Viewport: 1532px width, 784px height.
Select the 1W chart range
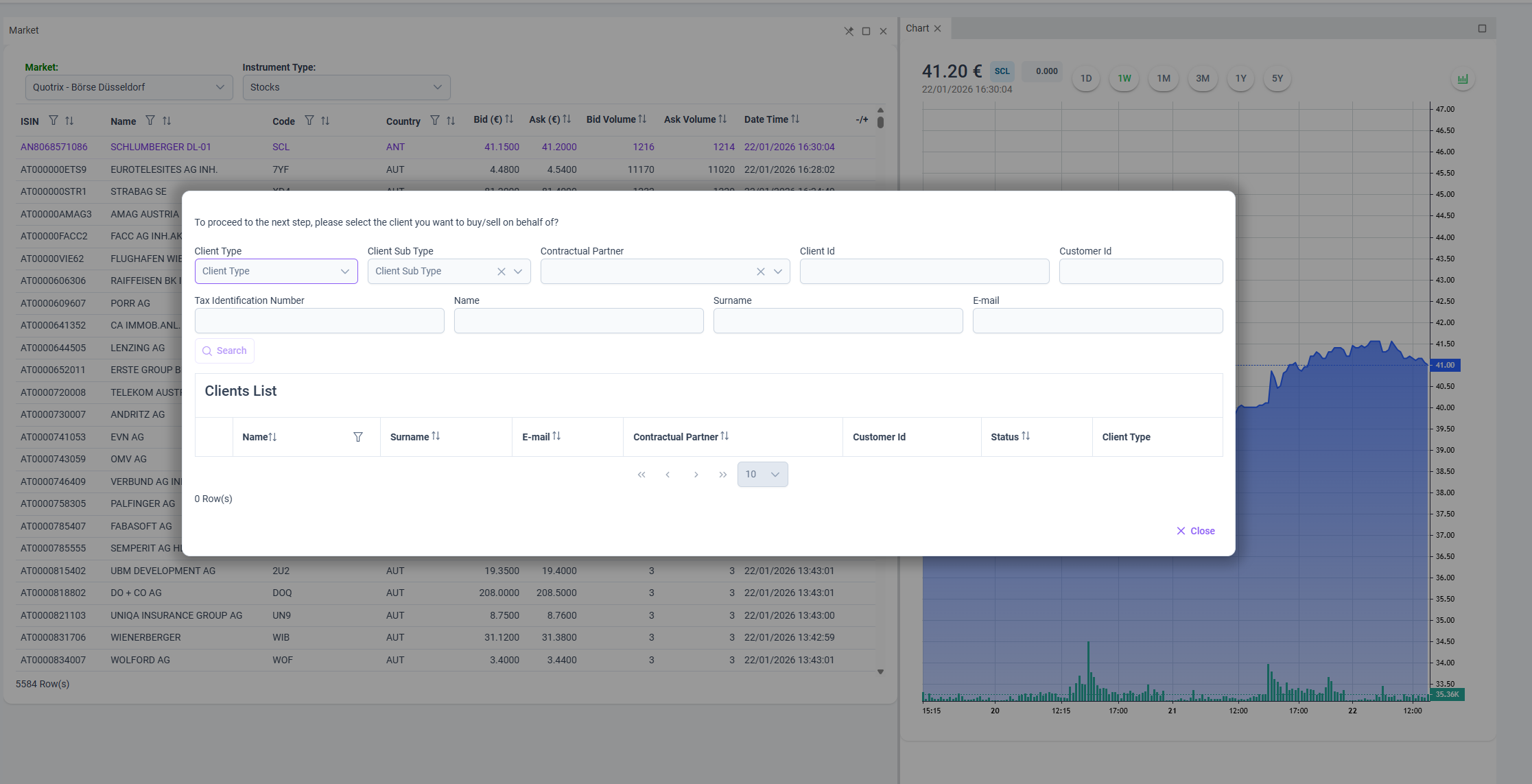pos(1124,78)
